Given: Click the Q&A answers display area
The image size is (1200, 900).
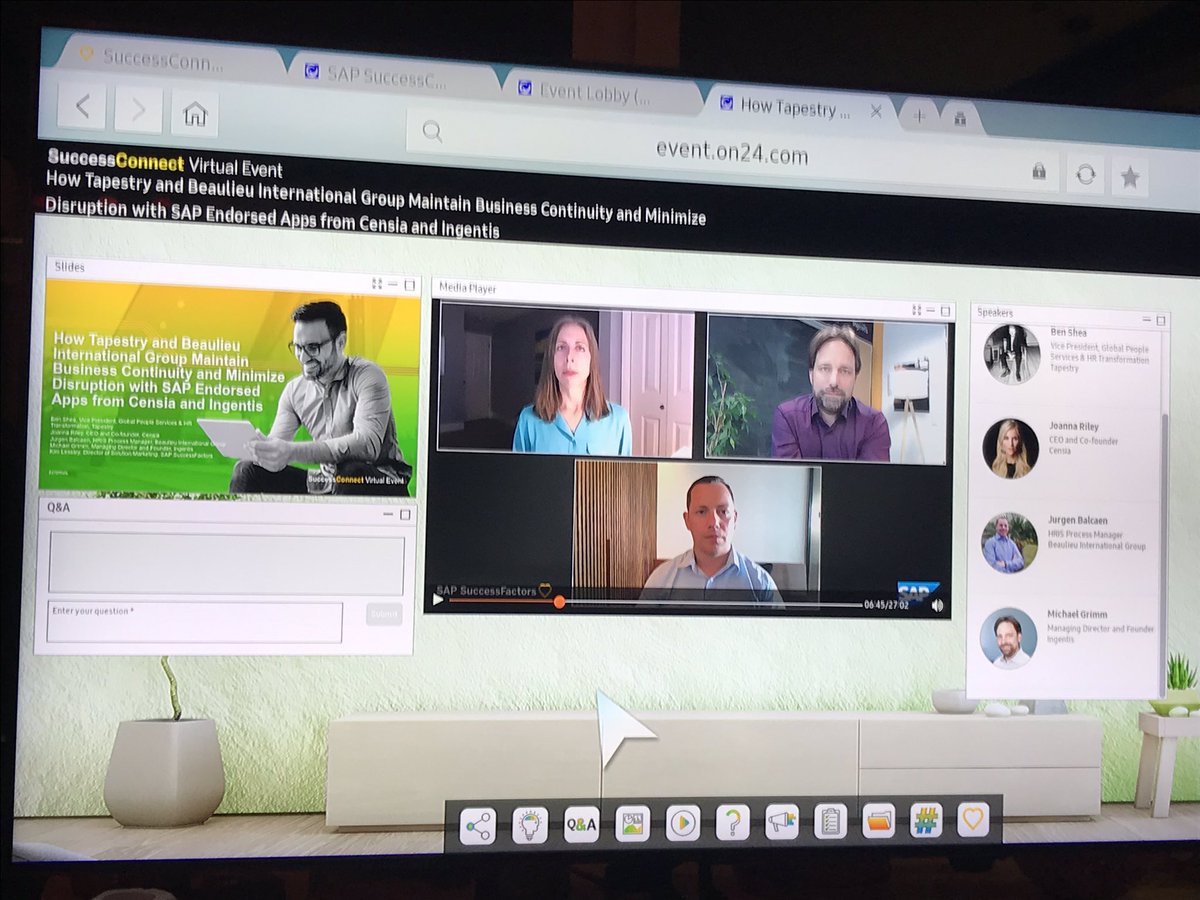Looking at the screenshot, I should click(x=226, y=565).
